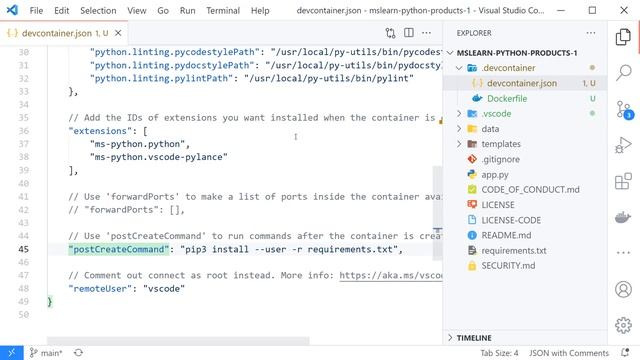Viewport: 640px width, 360px height.
Task: Open the Run menu
Action: 187,10
